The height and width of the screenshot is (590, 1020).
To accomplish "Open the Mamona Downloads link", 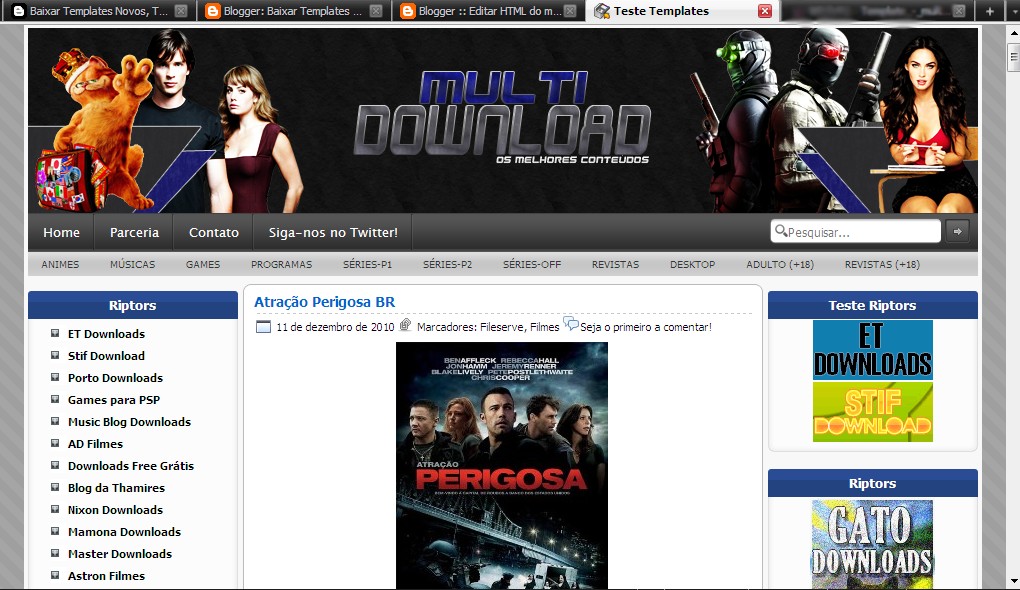I will click(x=125, y=531).
